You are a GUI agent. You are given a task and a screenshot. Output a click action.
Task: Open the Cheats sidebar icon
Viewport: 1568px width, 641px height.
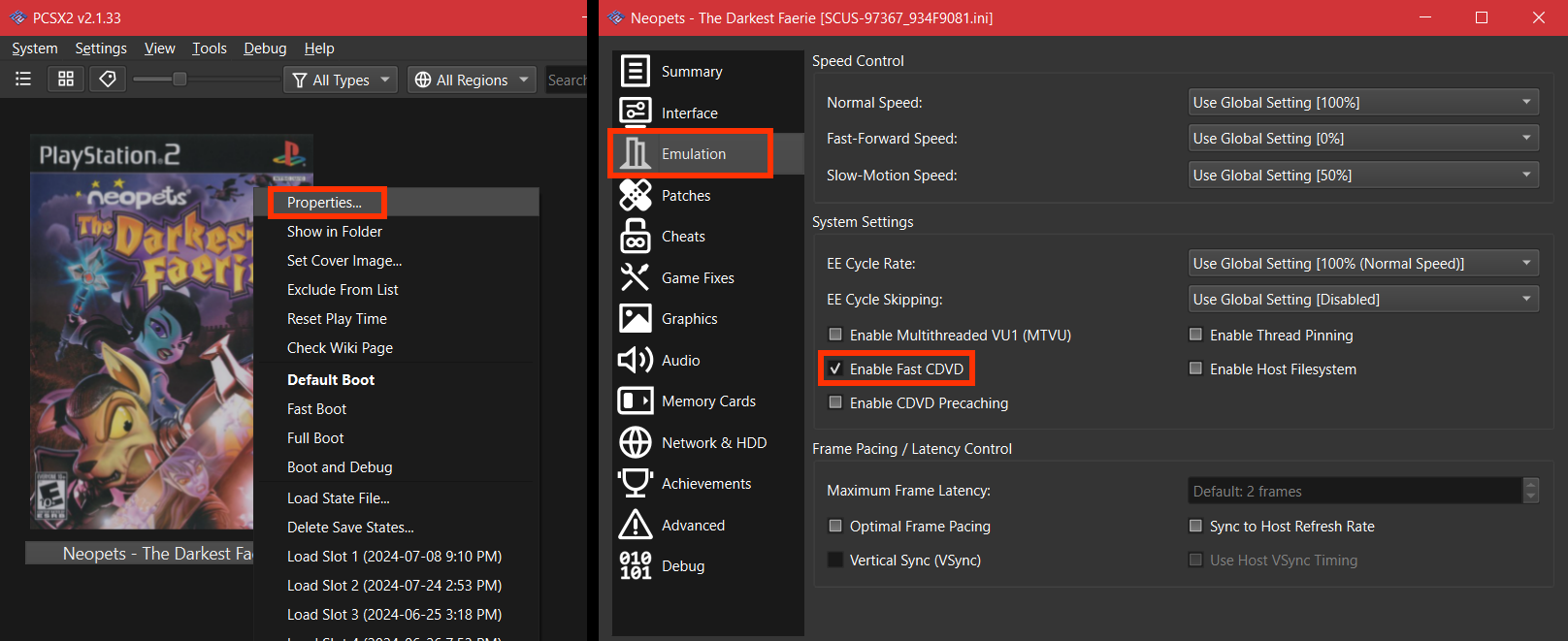coord(636,236)
